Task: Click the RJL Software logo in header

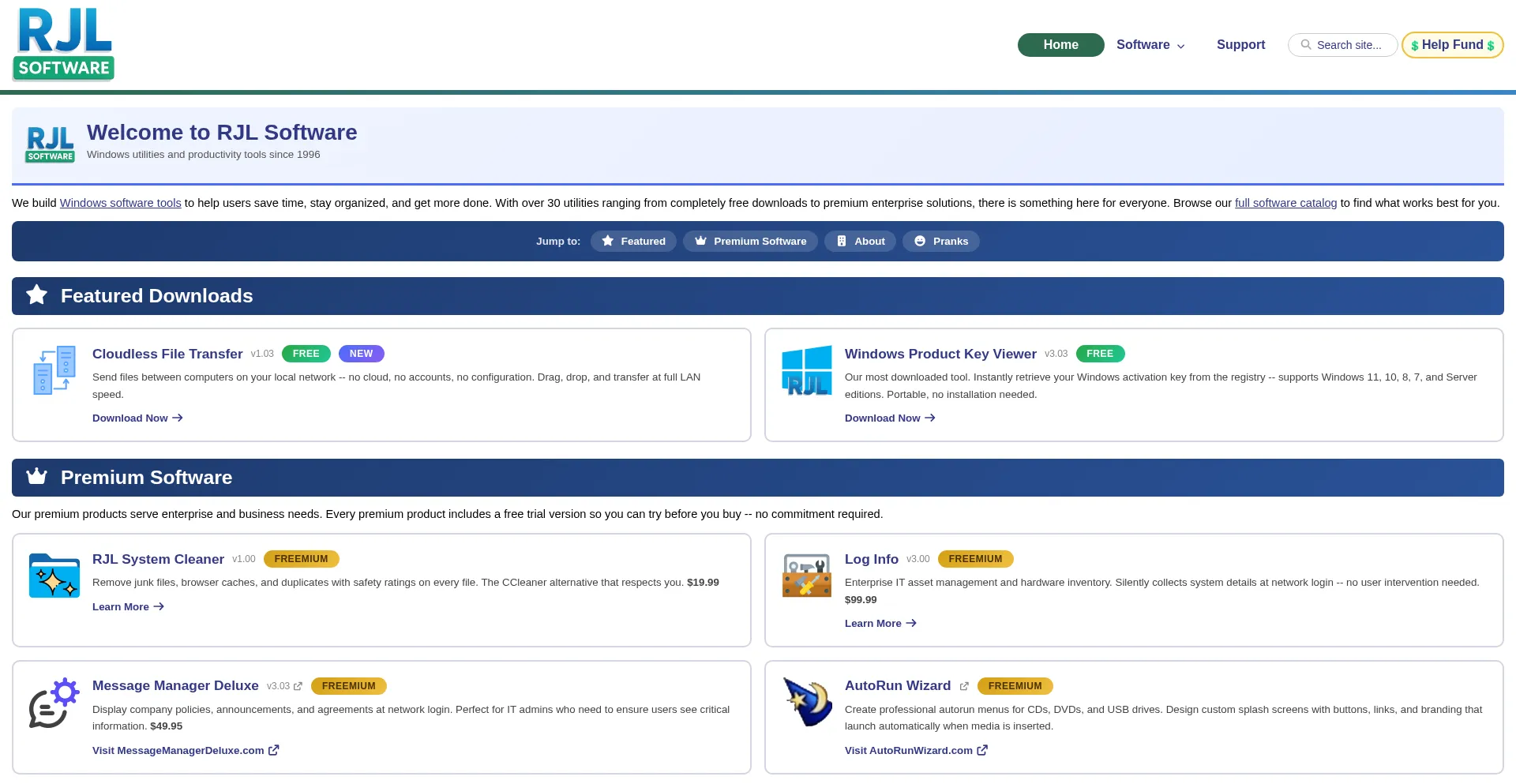Action: (x=63, y=44)
